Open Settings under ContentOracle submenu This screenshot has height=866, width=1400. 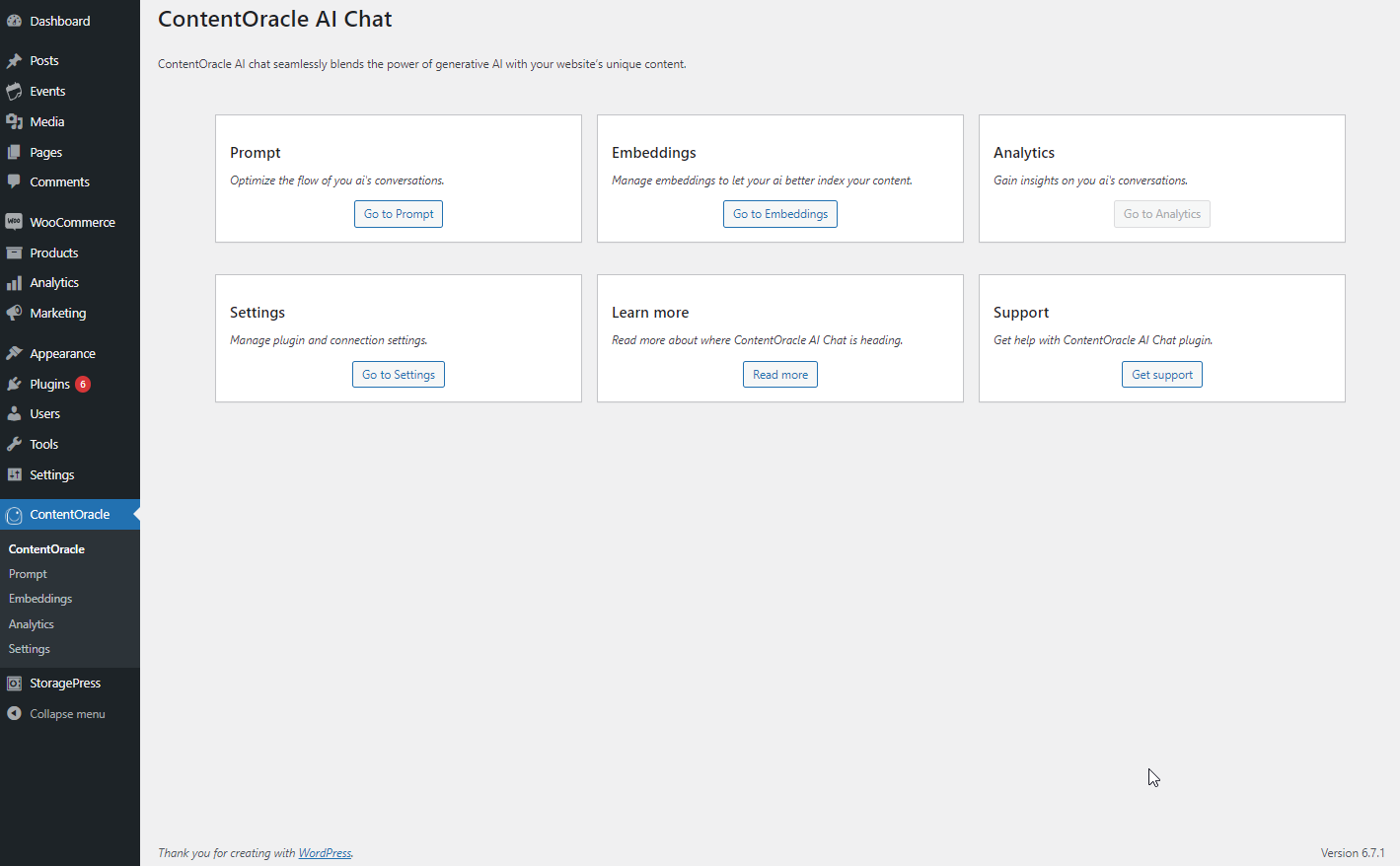click(30, 649)
